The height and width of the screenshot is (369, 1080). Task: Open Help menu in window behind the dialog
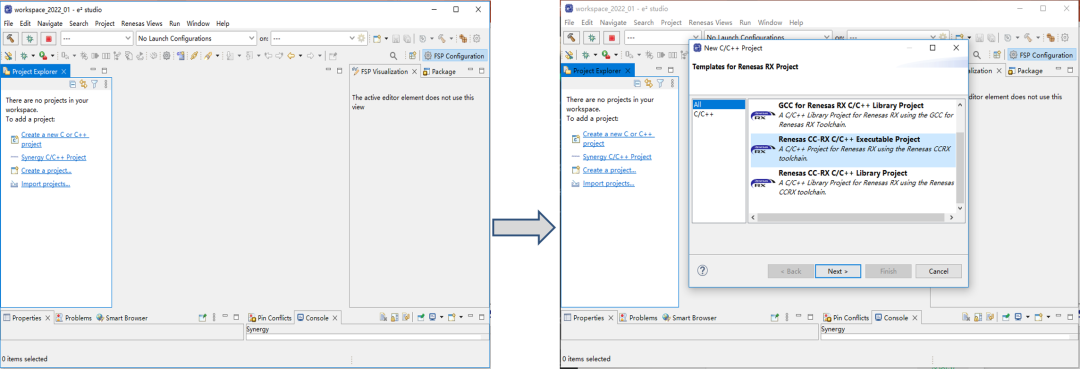click(x=796, y=23)
